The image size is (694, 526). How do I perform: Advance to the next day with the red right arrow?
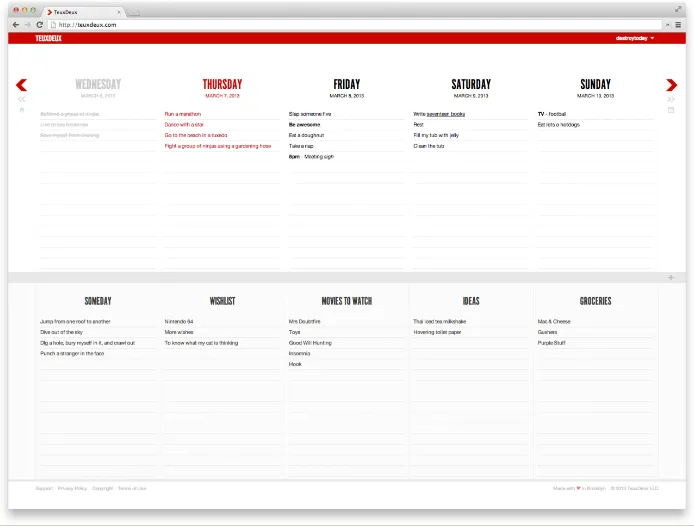(x=671, y=85)
